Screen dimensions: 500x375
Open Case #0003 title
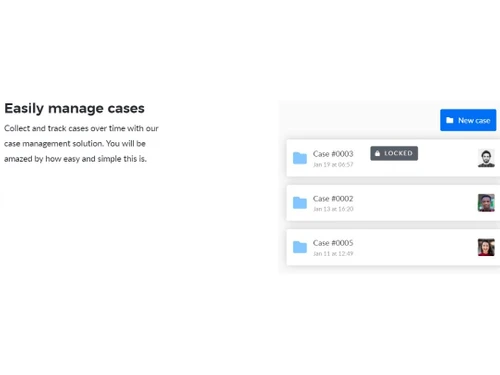tap(333, 154)
